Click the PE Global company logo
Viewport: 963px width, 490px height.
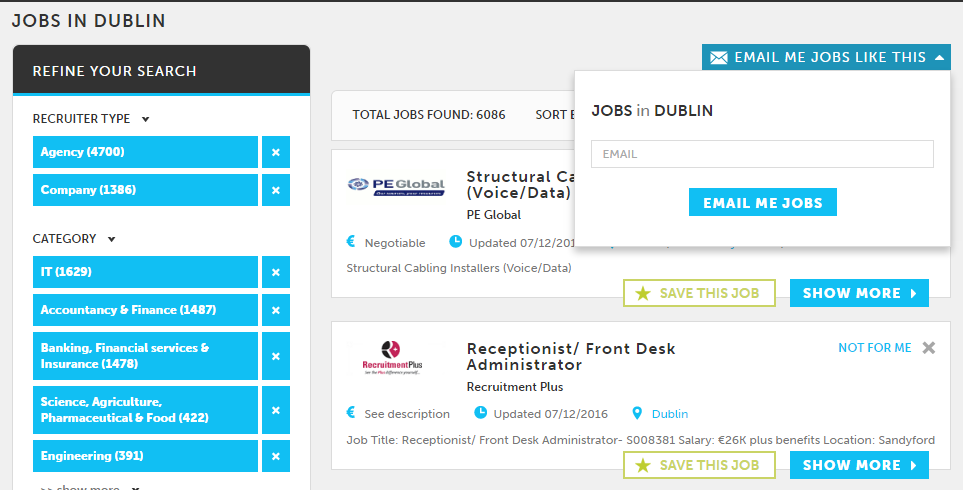[396, 186]
